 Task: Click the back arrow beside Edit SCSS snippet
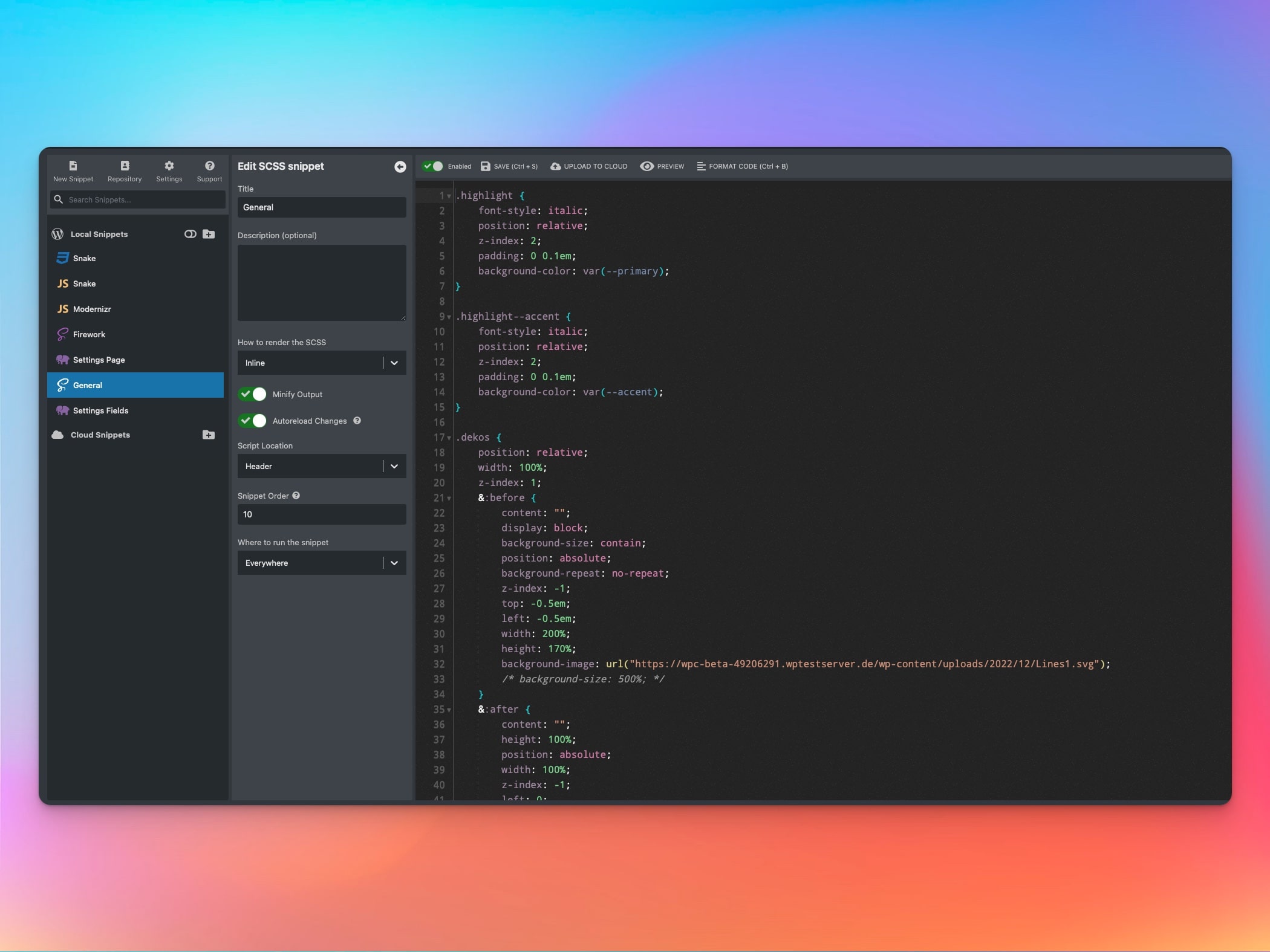click(x=400, y=167)
